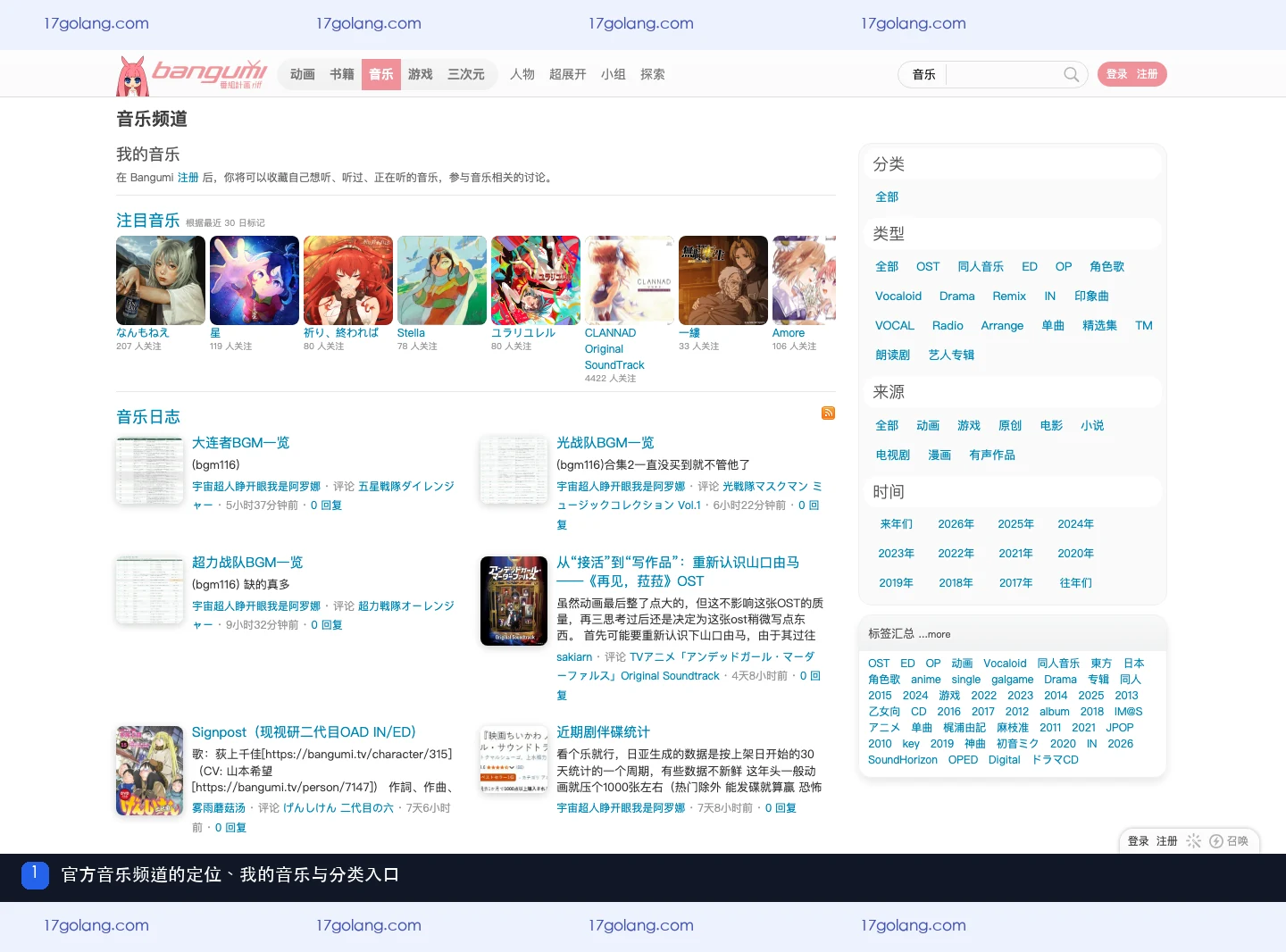The image size is (1286, 952).
Task: Open the Undead Girl soundtrack blog thumbnail
Action: [514, 600]
